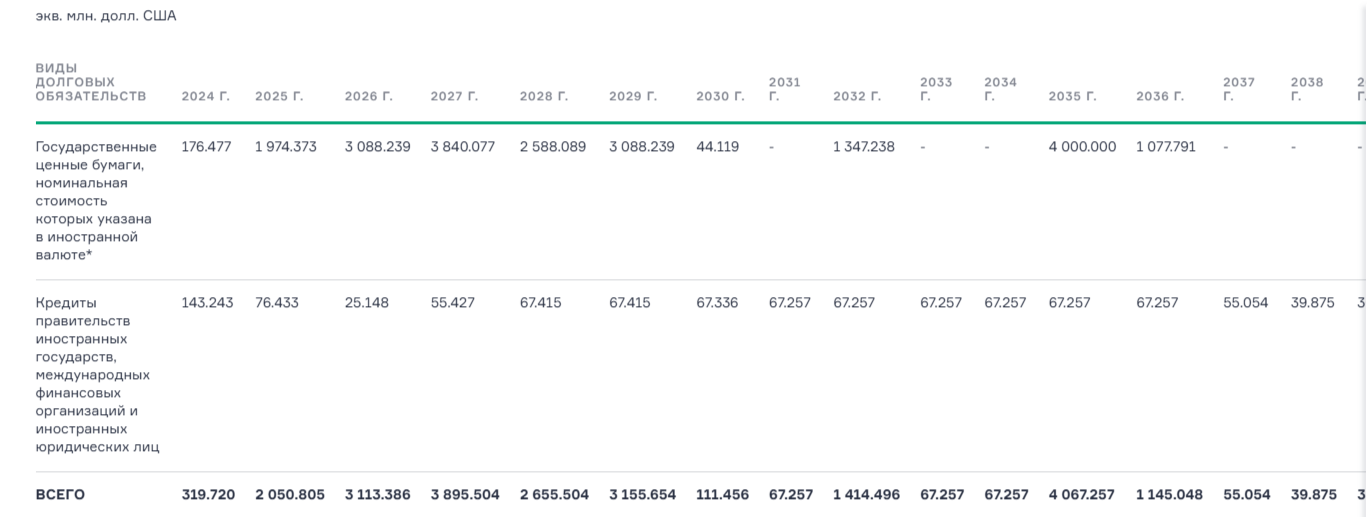The image size is (1367, 517).
Task: Select the 2035 Г. column header
Action: coord(1072,97)
